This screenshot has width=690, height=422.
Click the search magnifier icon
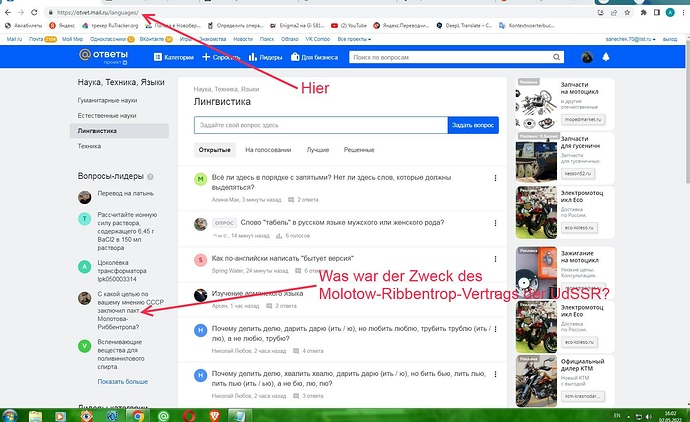click(556, 57)
